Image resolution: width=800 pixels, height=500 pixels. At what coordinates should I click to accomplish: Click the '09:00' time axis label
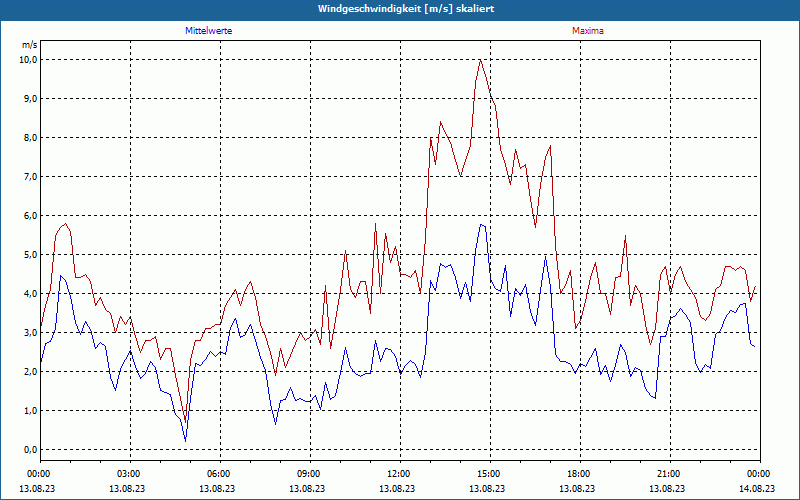click(x=309, y=474)
